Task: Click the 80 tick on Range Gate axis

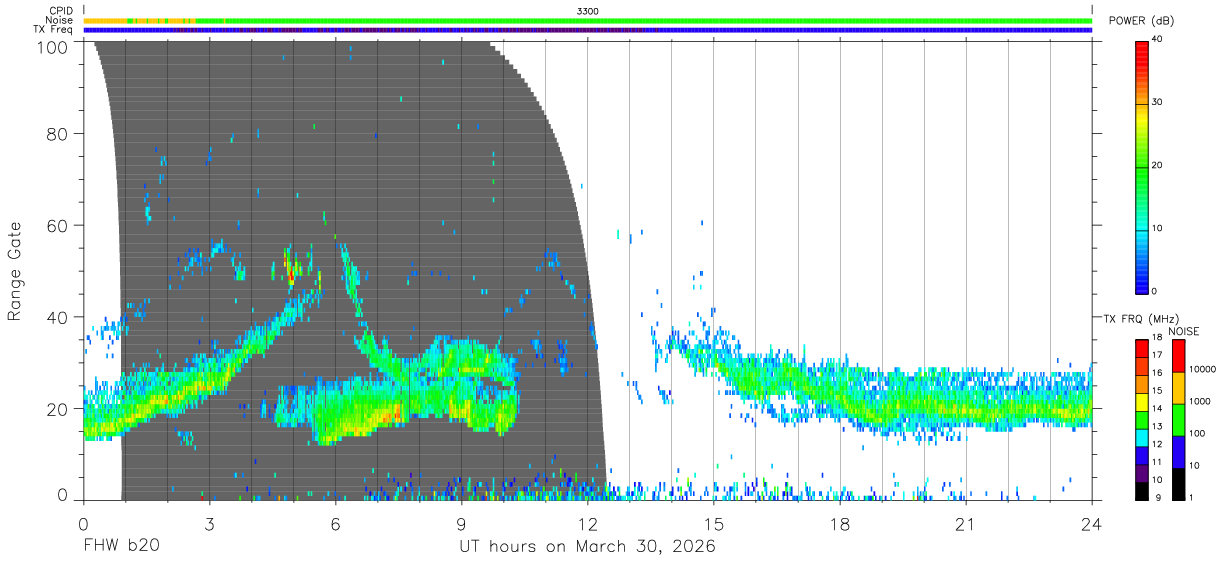Action: tap(56, 134)
